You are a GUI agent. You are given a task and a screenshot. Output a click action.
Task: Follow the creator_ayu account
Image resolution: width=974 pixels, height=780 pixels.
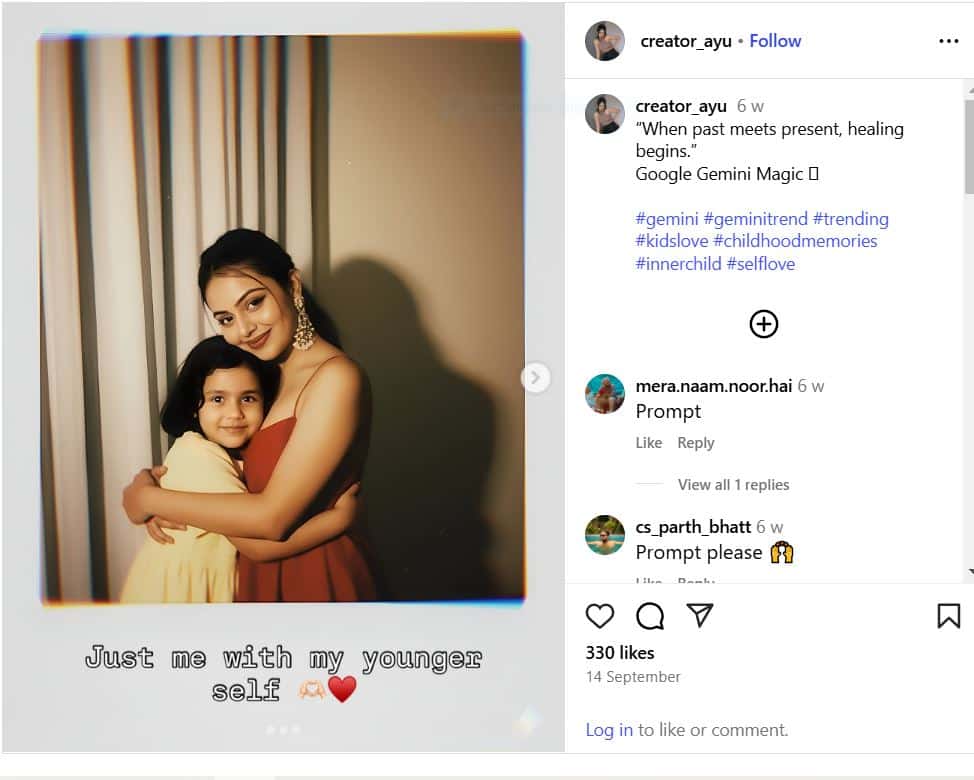(775, 41)
